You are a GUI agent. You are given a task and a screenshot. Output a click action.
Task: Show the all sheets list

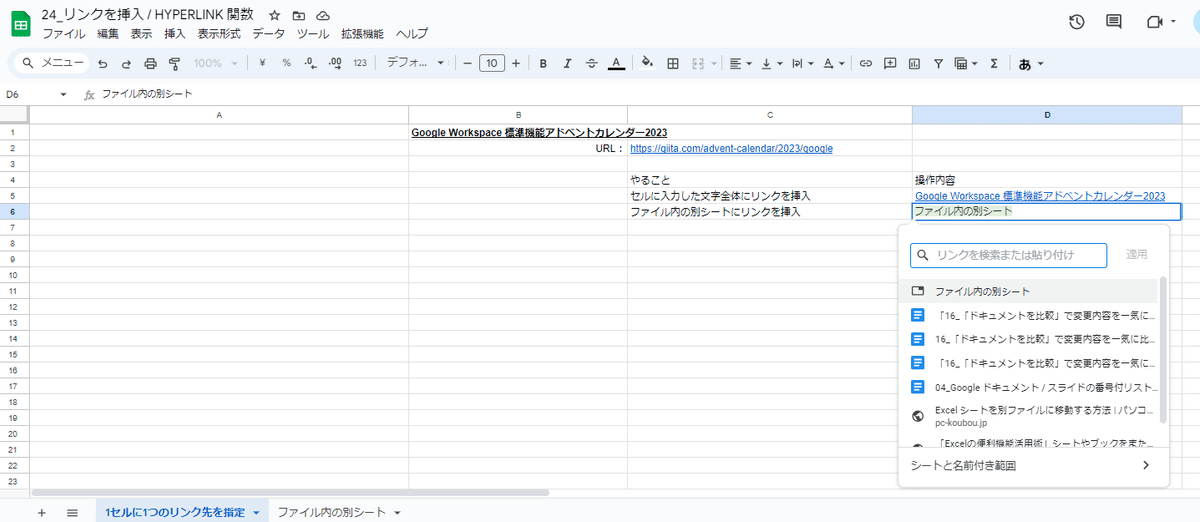pyautogui.click(x=72, y=512)
